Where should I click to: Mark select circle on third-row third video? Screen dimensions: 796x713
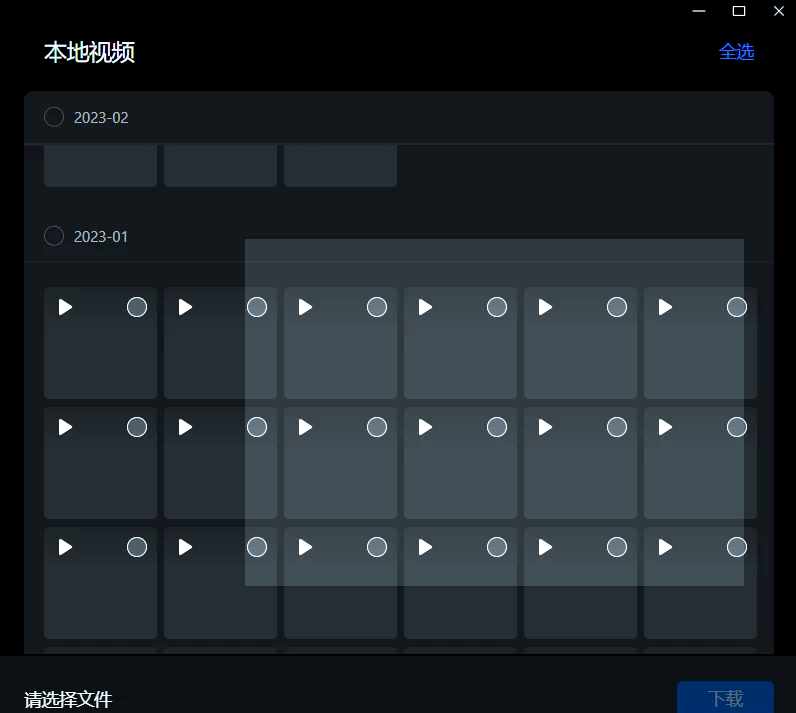tap(377, 547)
